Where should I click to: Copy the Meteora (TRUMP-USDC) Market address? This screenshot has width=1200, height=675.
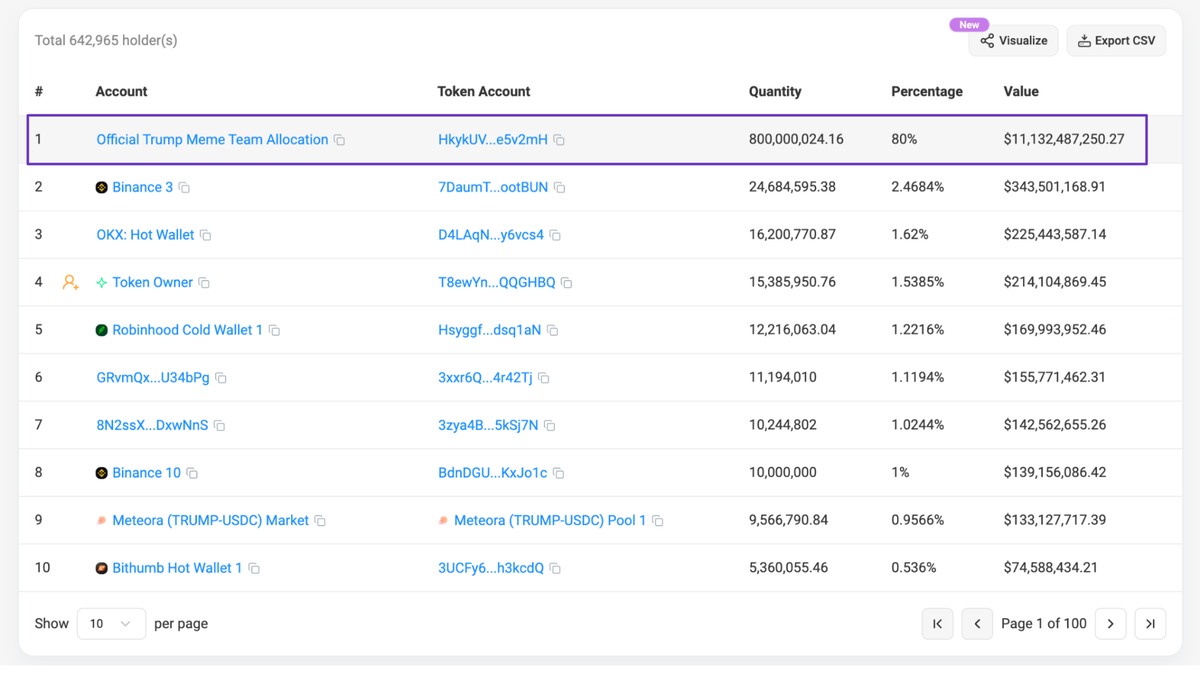click(x=321, y=521)
